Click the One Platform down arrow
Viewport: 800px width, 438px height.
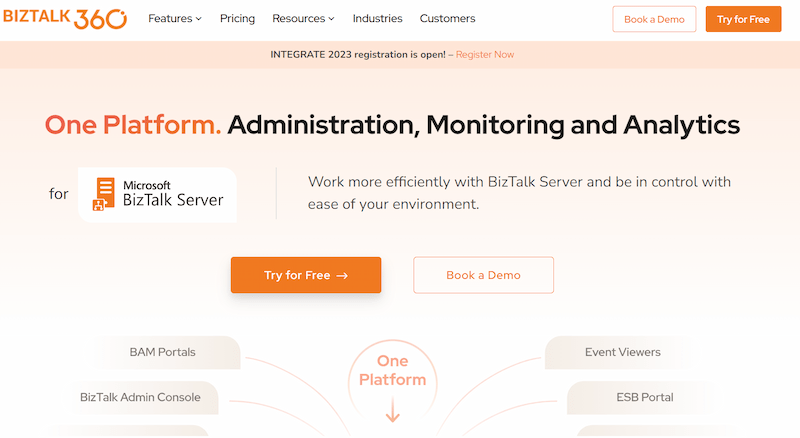point(392,410)
